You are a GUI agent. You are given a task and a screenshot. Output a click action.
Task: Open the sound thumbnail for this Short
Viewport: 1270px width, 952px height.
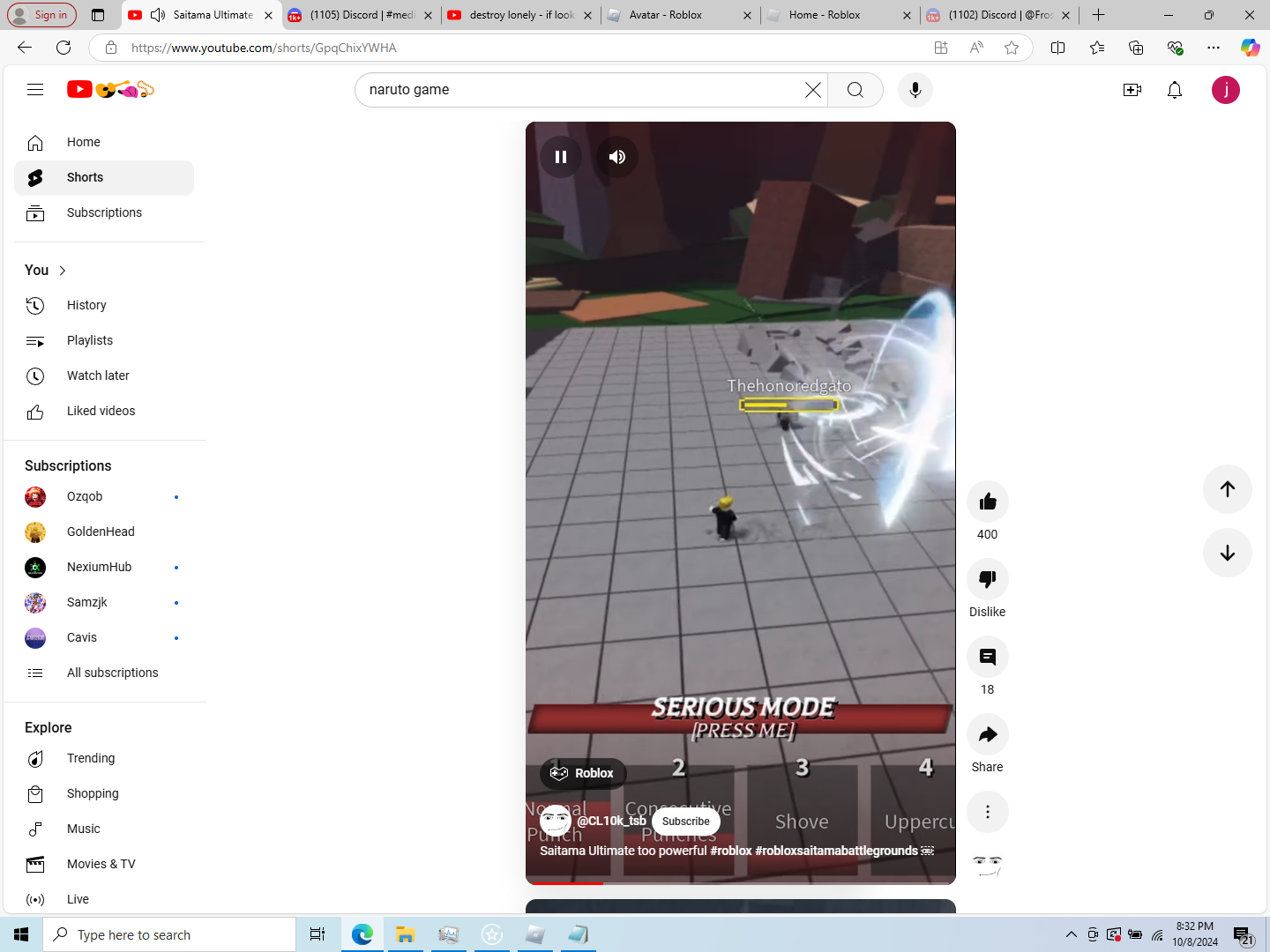pyautogui.click(x=988, y=866)
